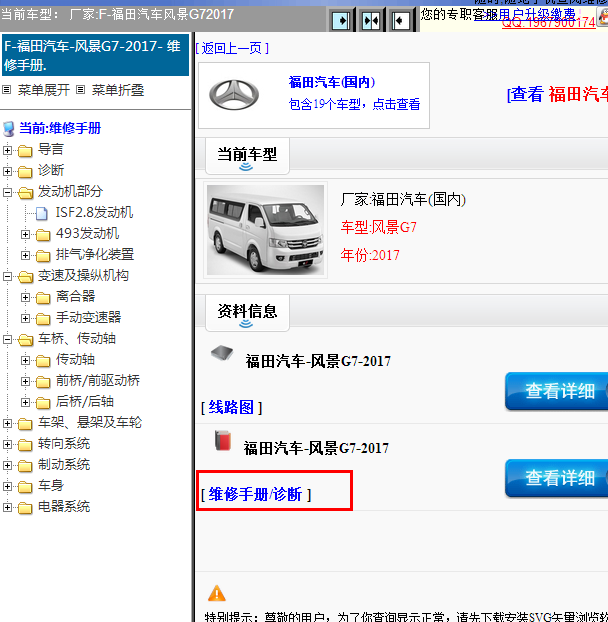Click 查看详细 button for 线路图

557,391
